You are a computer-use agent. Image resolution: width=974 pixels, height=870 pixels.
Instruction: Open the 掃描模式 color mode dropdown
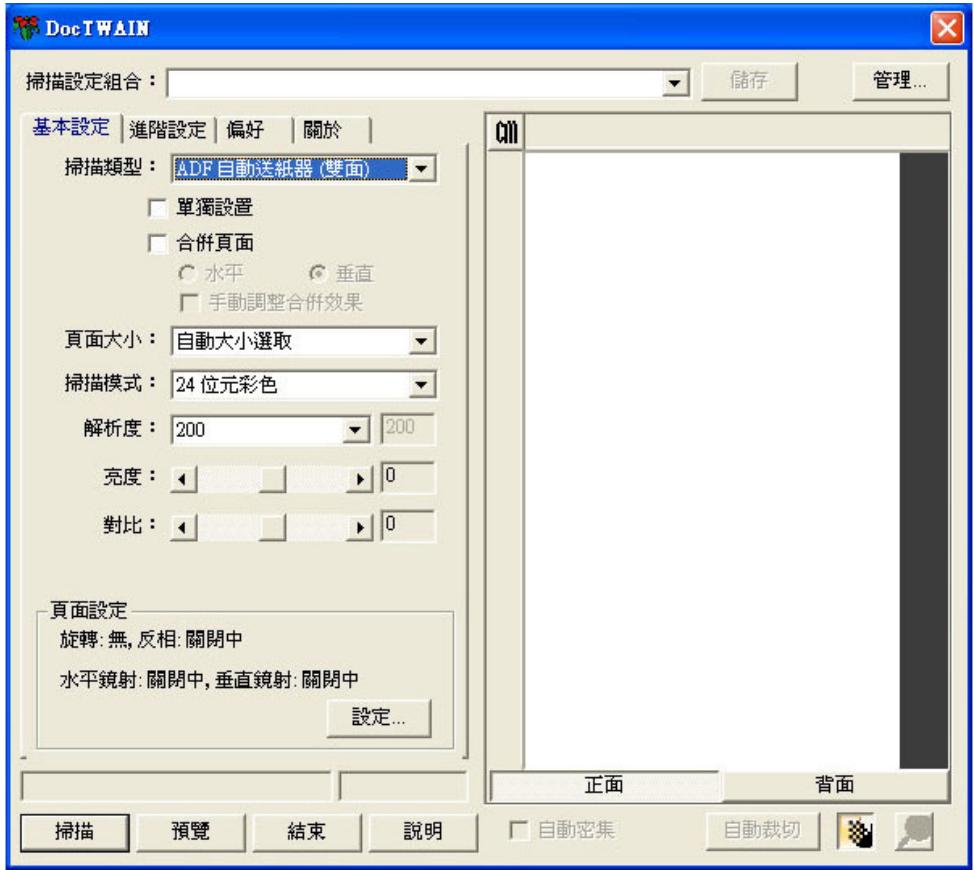422,383
